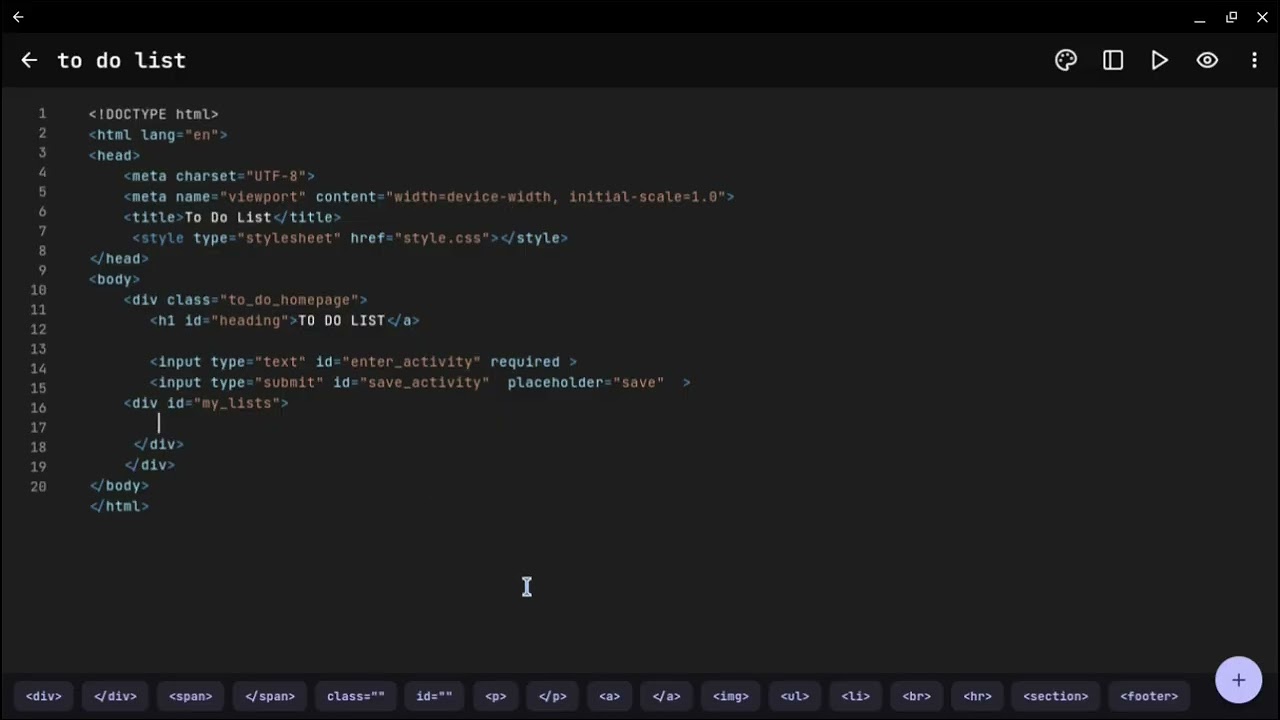Click the div class="to_do_homepage" line
Image resolution: width=1280 pixels, height=720 pixels.
(x=245, y=300)
